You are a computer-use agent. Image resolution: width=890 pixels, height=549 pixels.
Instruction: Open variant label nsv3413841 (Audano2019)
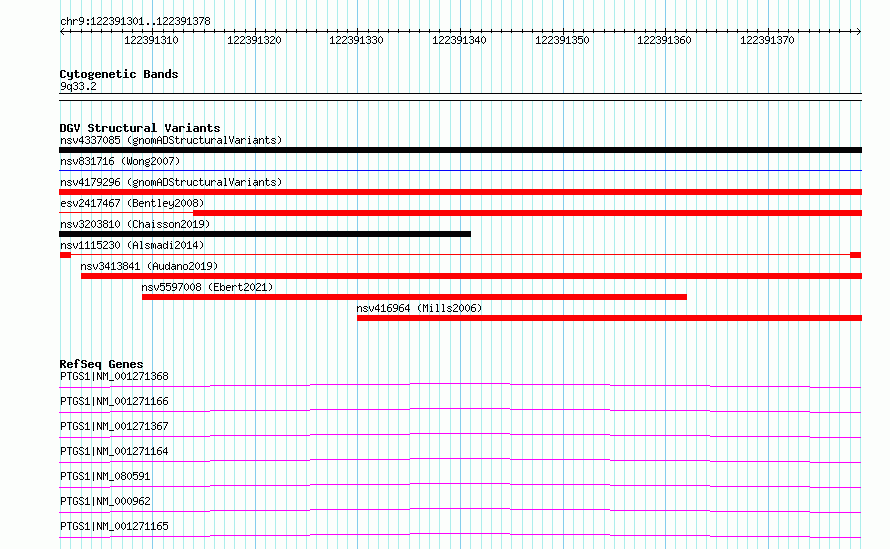pos(149,266)
